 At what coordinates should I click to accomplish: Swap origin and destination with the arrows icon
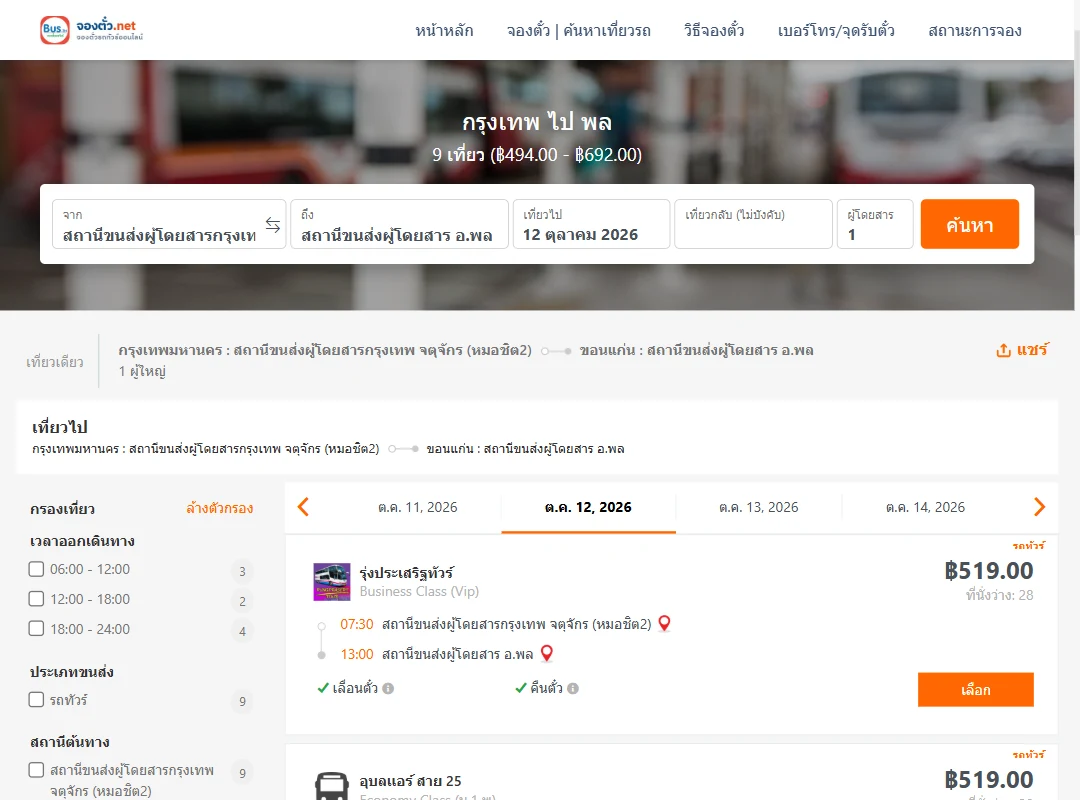[x=273, y=225]
